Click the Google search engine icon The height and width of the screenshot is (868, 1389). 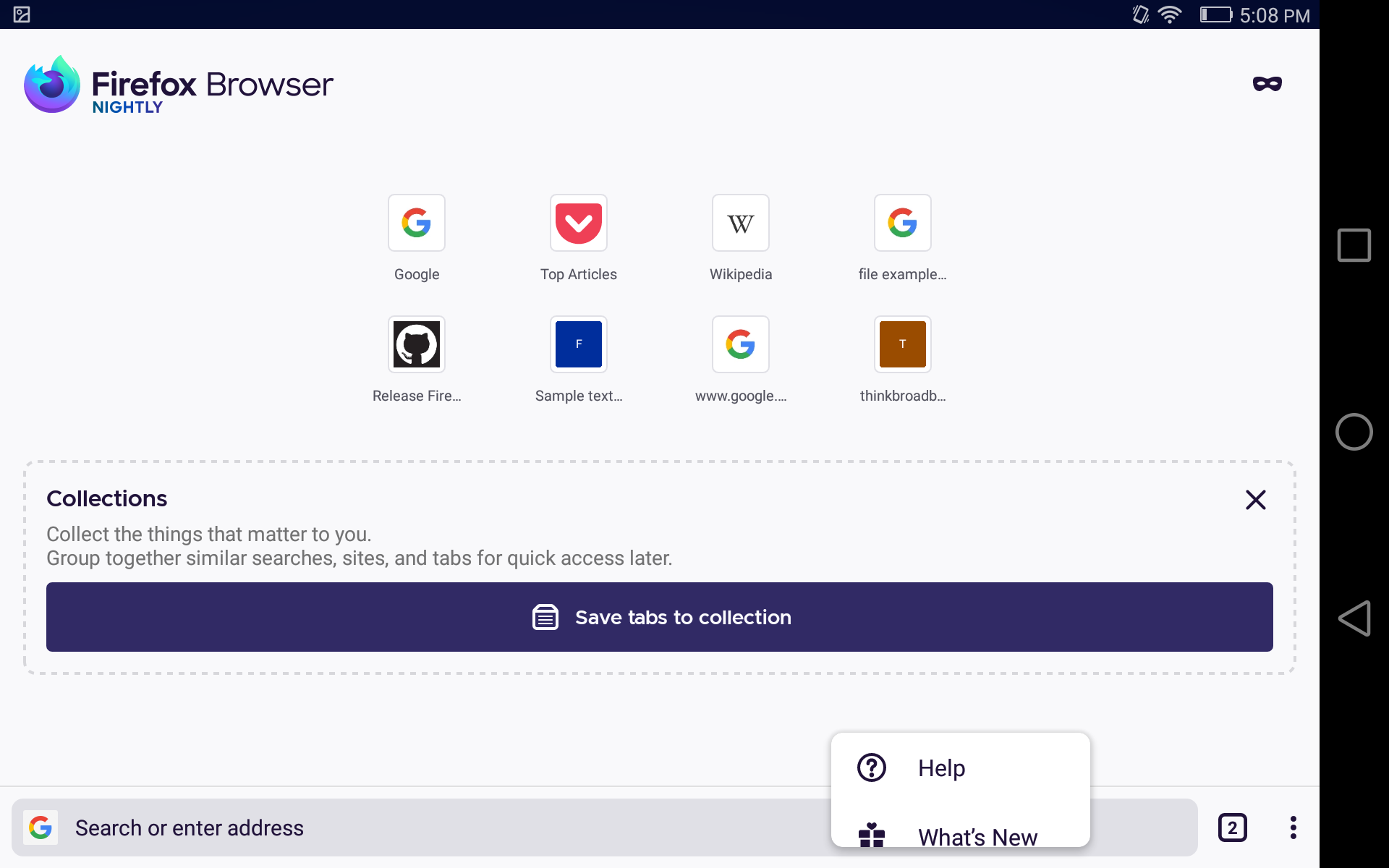[x=41, y=827]
